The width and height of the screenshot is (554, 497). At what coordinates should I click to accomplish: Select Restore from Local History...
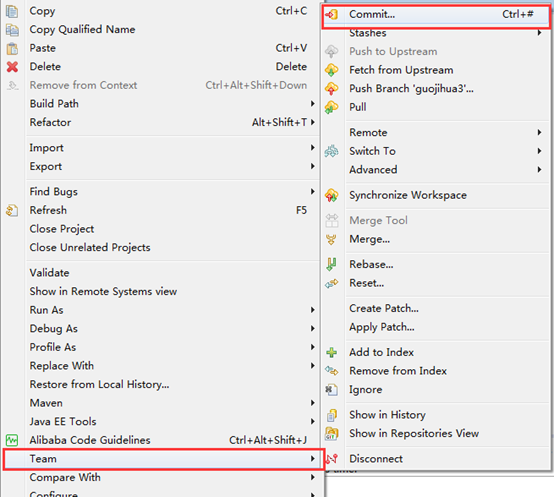pos(100,385)
